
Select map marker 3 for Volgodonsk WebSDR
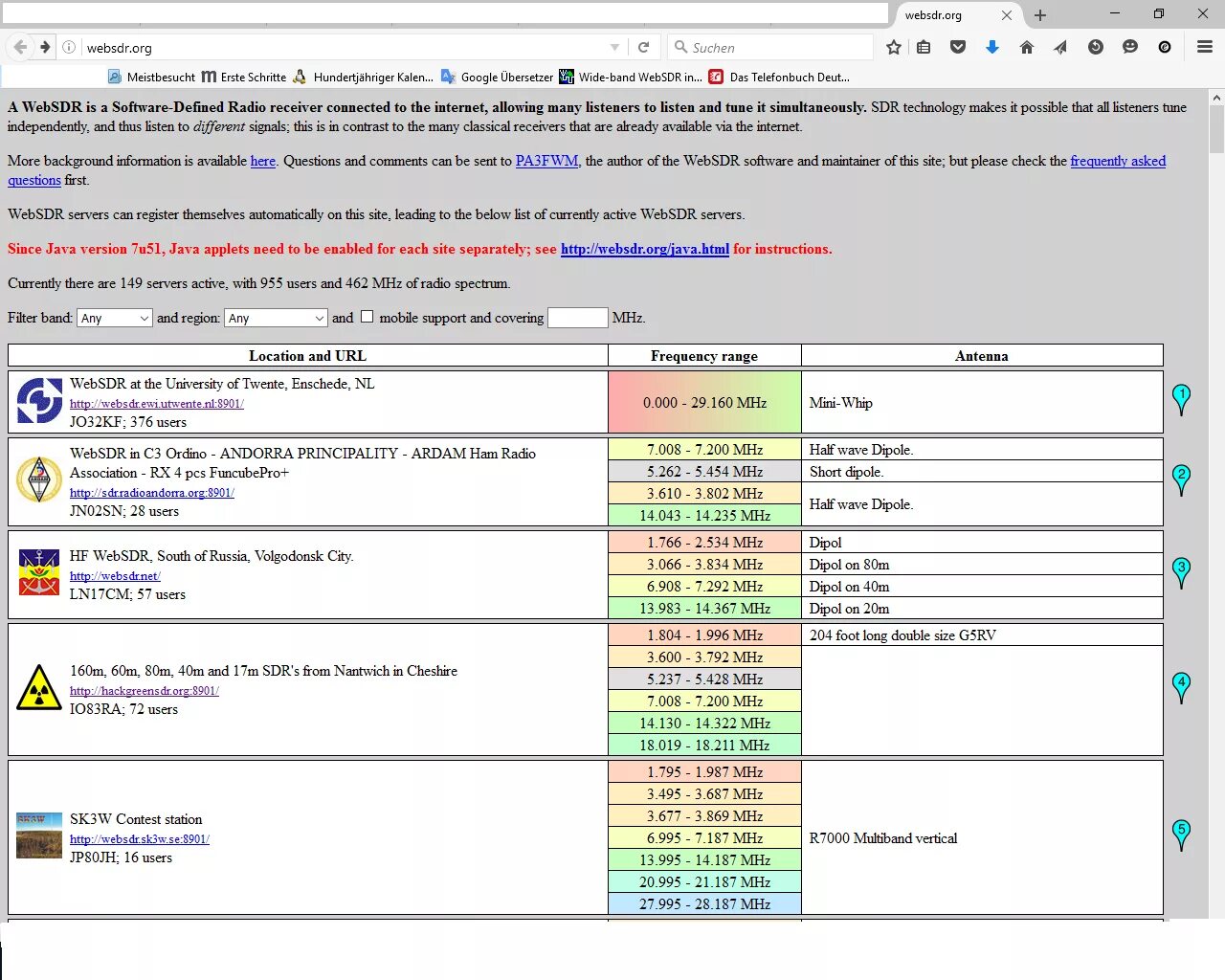click(1182, 573)
